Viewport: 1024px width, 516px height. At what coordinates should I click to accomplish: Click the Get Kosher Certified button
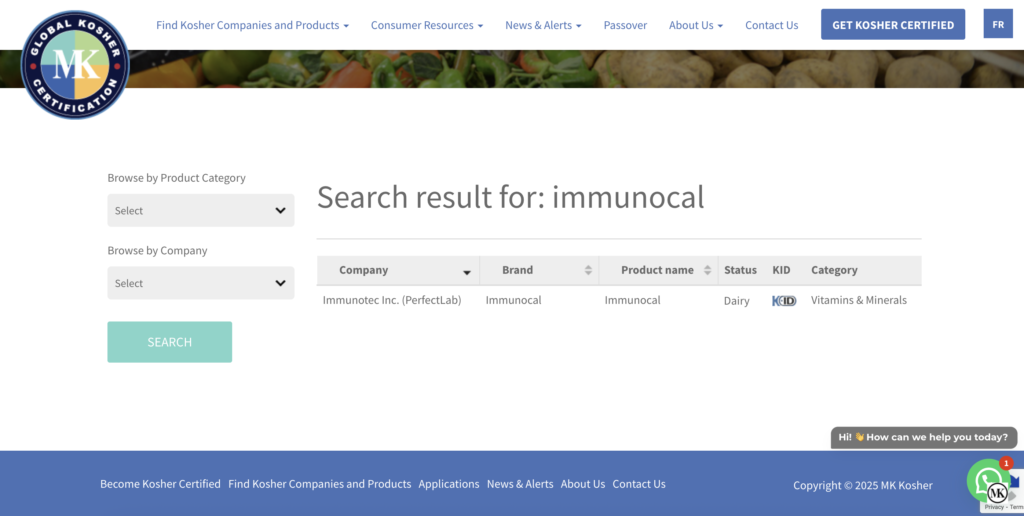[892, 25]
